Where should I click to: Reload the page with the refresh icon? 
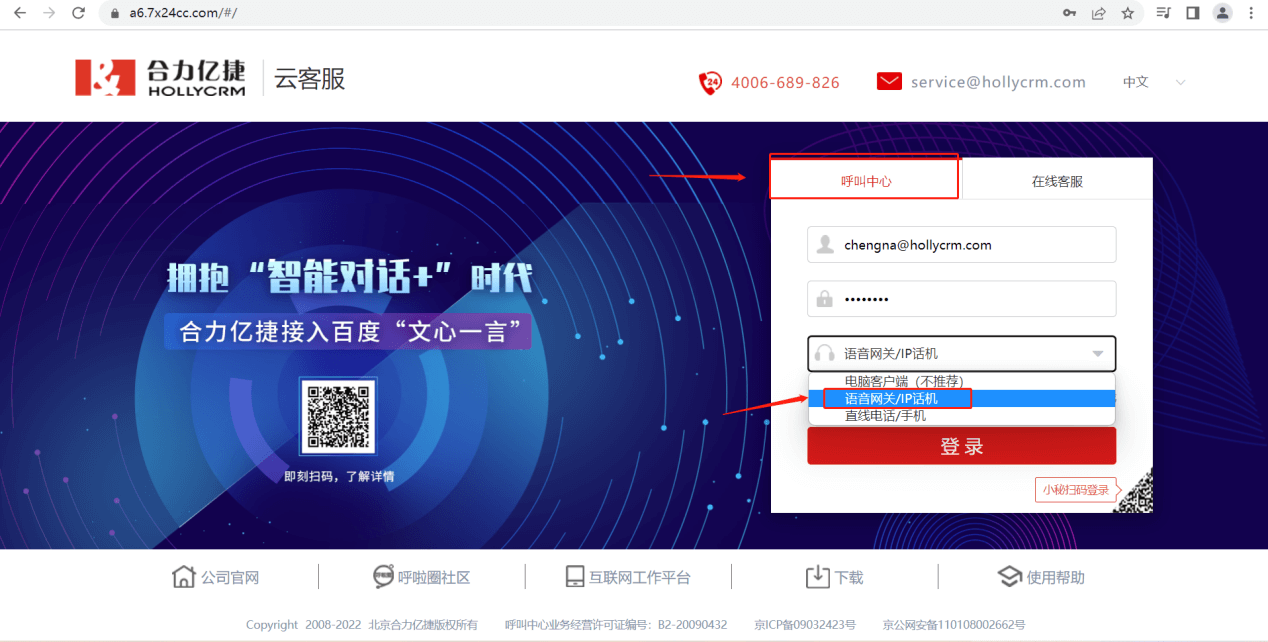click(79, 13)
